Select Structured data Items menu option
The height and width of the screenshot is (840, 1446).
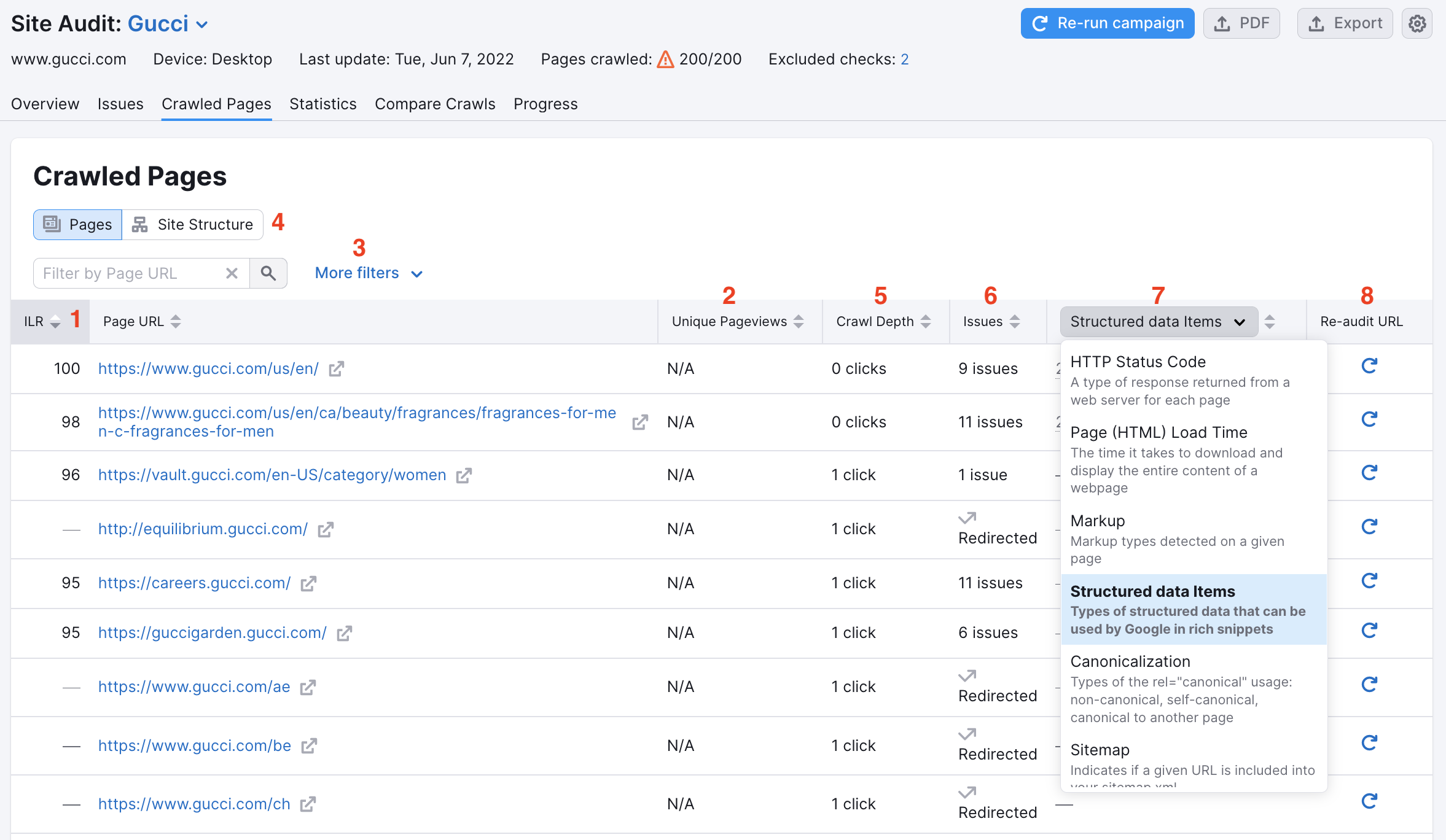[x=1194, y=610]
